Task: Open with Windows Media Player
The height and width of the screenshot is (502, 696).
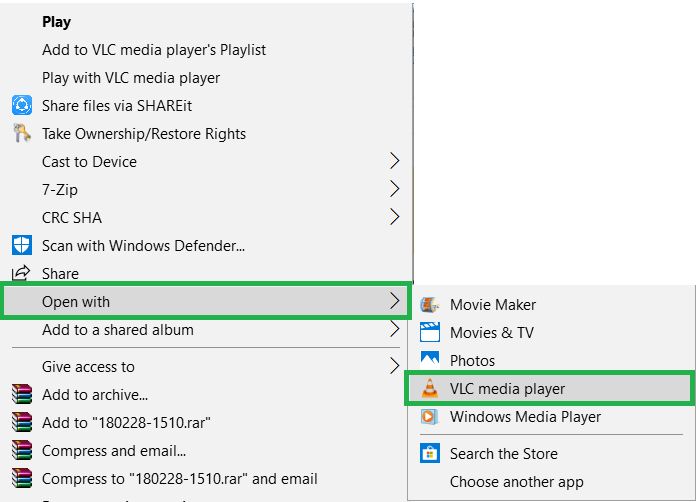Action: pos(526,417)
